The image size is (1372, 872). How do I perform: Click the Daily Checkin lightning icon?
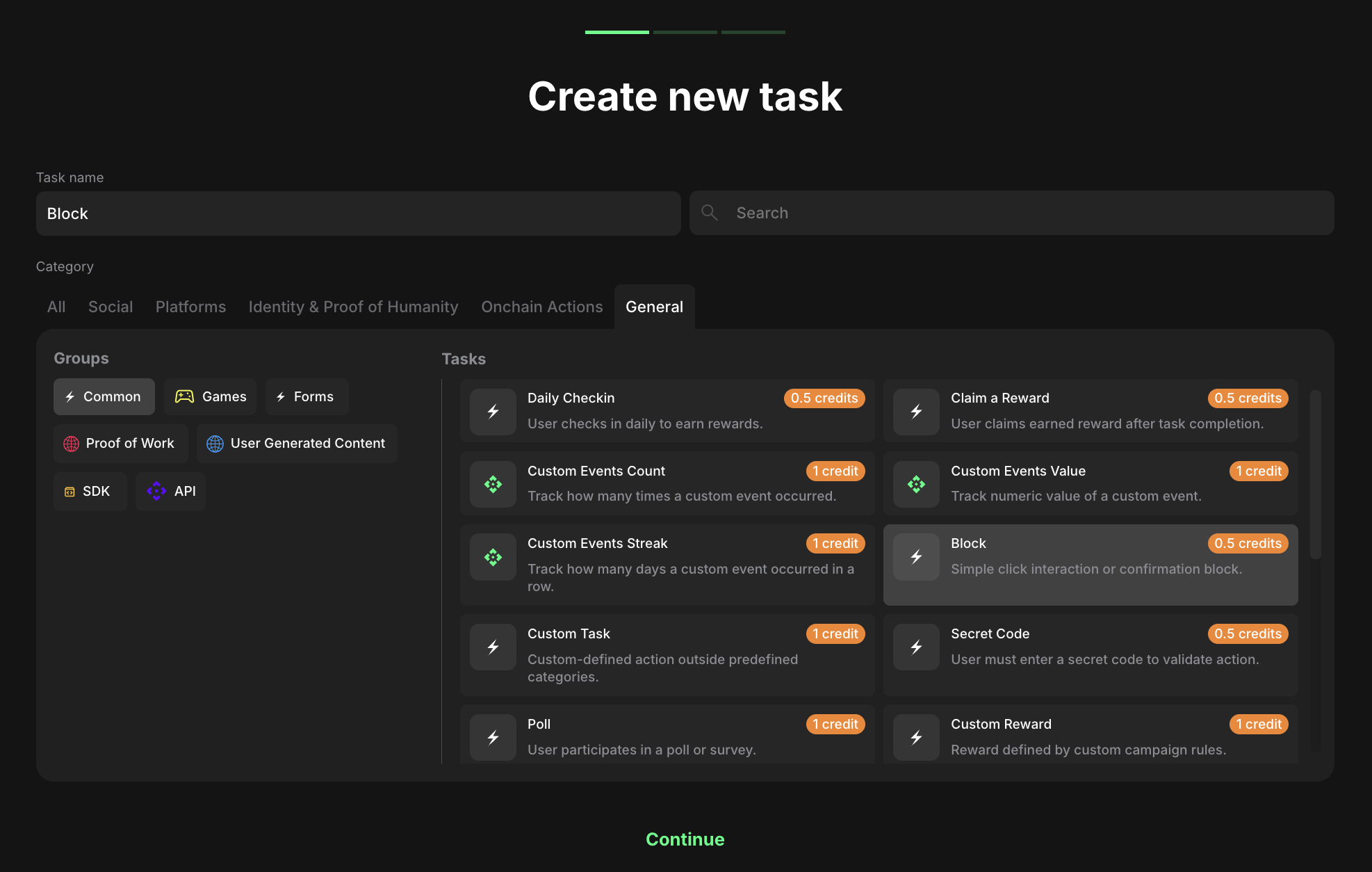coord(493,412)
